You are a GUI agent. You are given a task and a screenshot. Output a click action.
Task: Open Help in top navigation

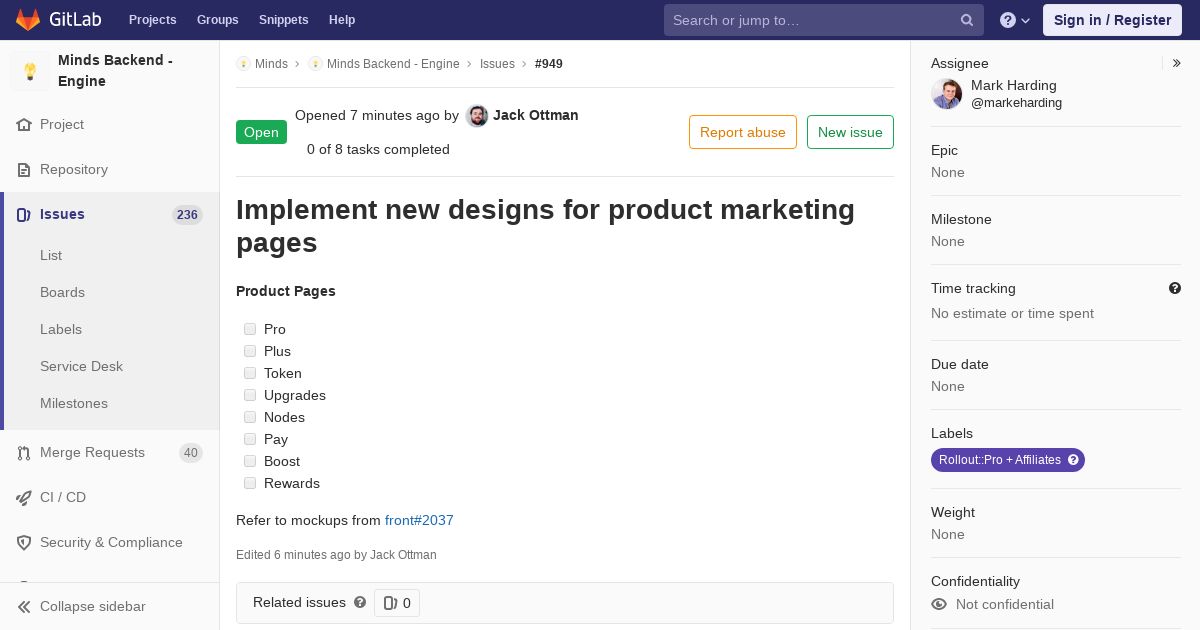(x=342, y=20)
